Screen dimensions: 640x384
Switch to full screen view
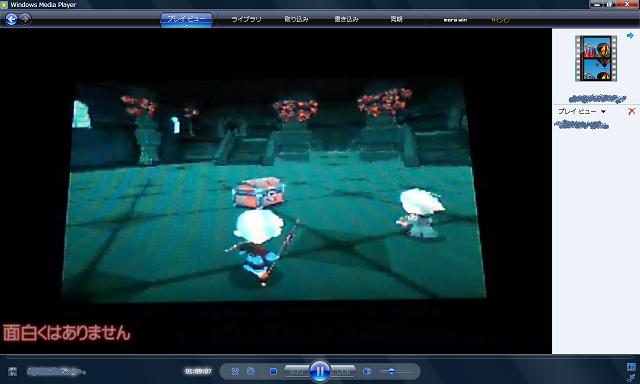click(x=631, y=366)
